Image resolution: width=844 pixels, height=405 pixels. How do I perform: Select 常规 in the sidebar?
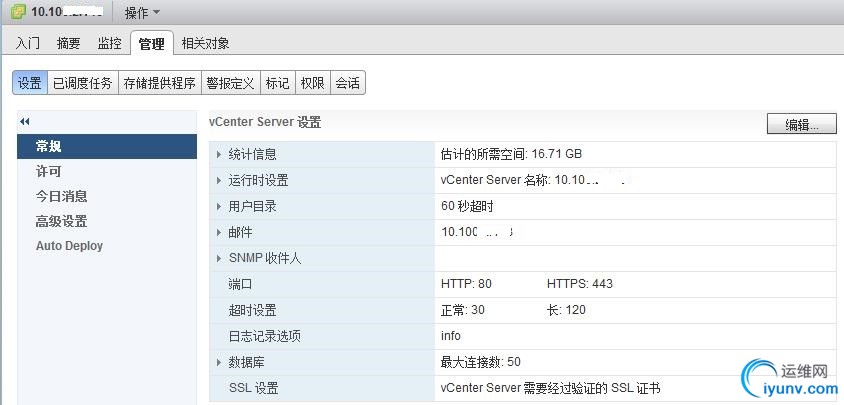[x=107, y=146]
